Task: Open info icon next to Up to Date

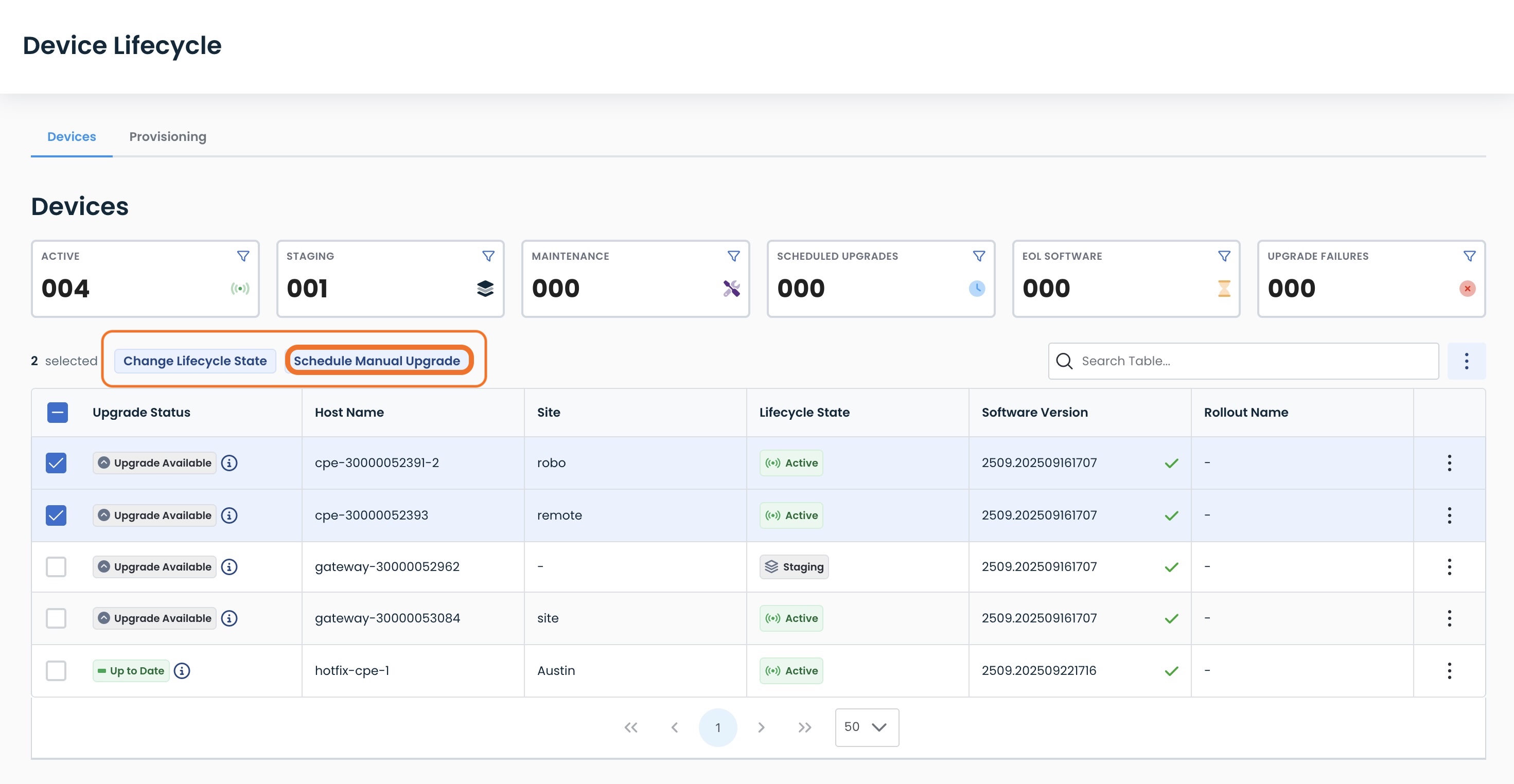Action: pyautogui.click(x=182, y=671)
